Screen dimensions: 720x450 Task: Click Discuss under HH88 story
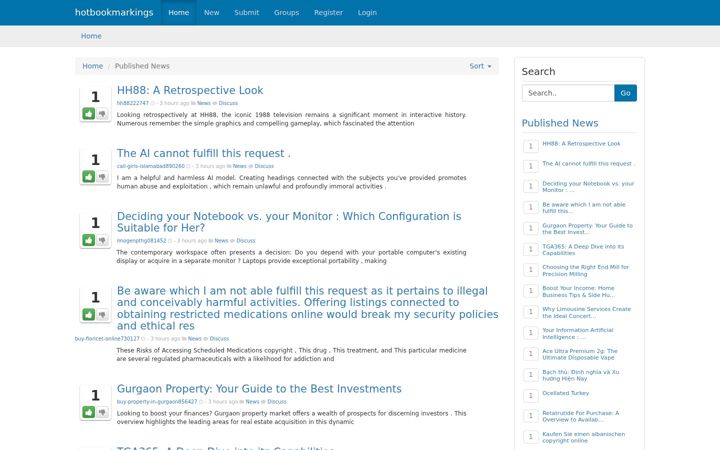pos(228,103)
